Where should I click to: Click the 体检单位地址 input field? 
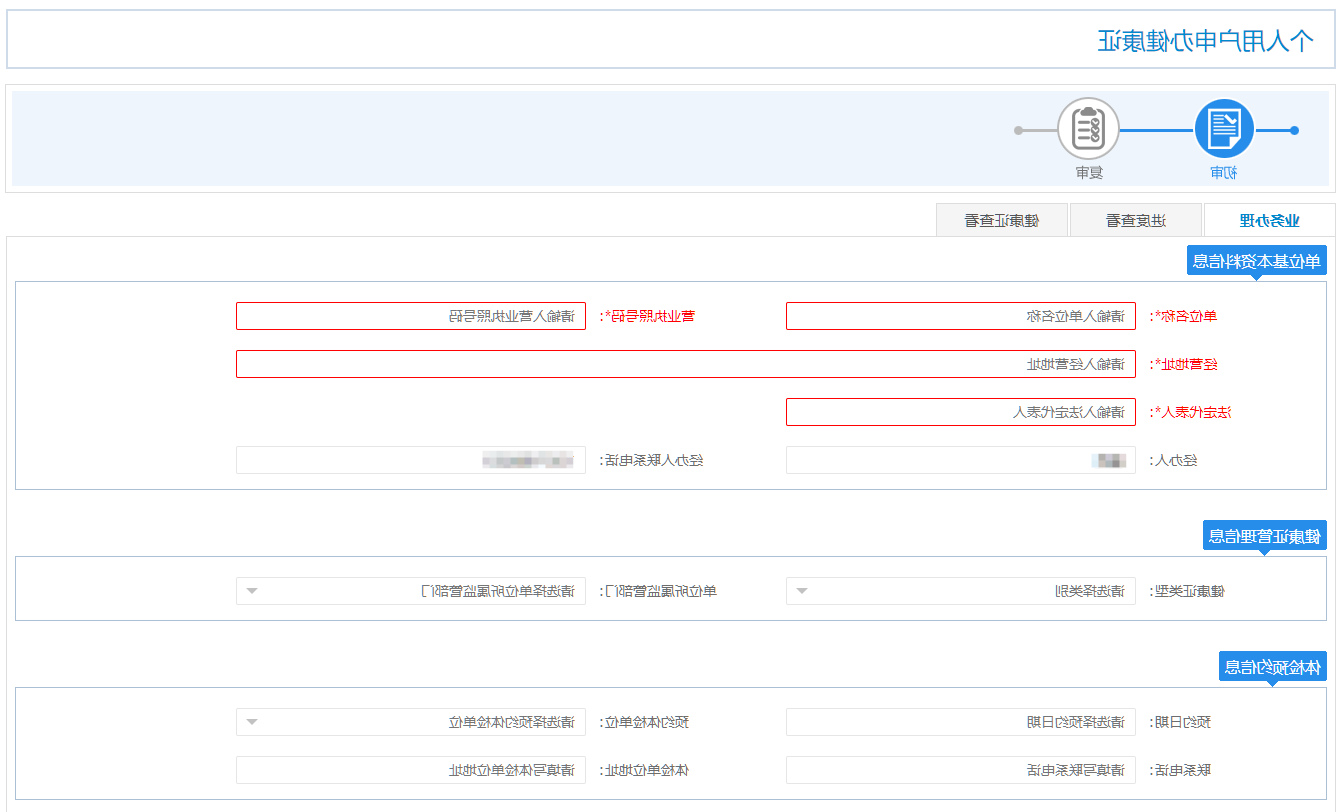pyautogui.click(x=411, y=770)
